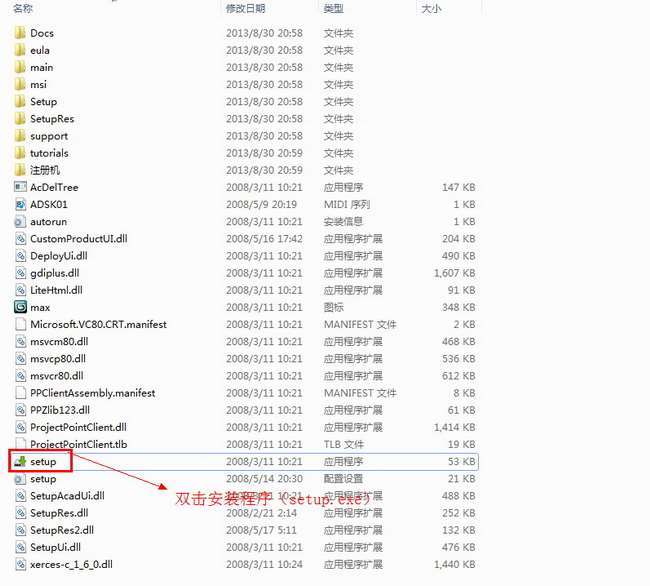Screen dimensions: 650x586
Task: Select the DeployUi.dll file icon
Action: [x=20, y=256]
